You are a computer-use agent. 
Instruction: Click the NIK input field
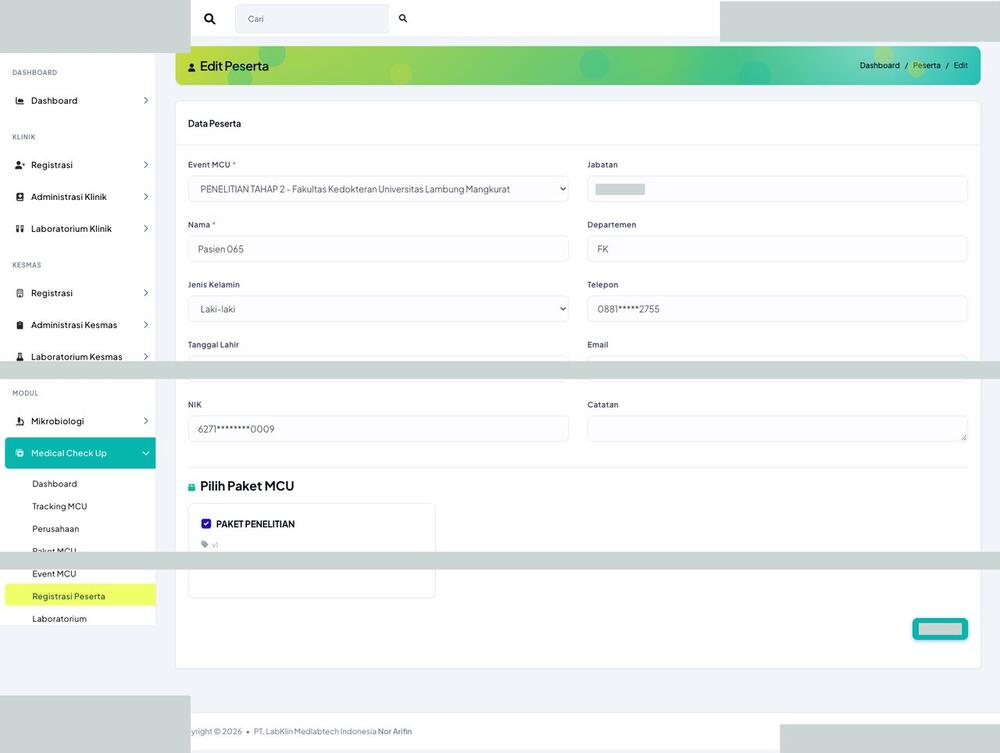point(378,429)
